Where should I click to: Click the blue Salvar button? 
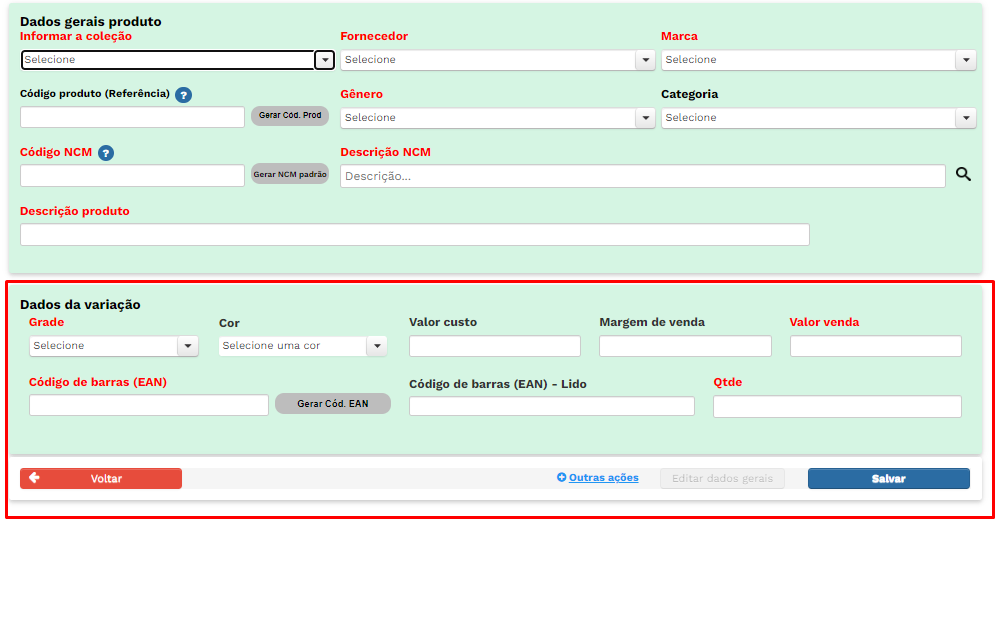point(888,479)
